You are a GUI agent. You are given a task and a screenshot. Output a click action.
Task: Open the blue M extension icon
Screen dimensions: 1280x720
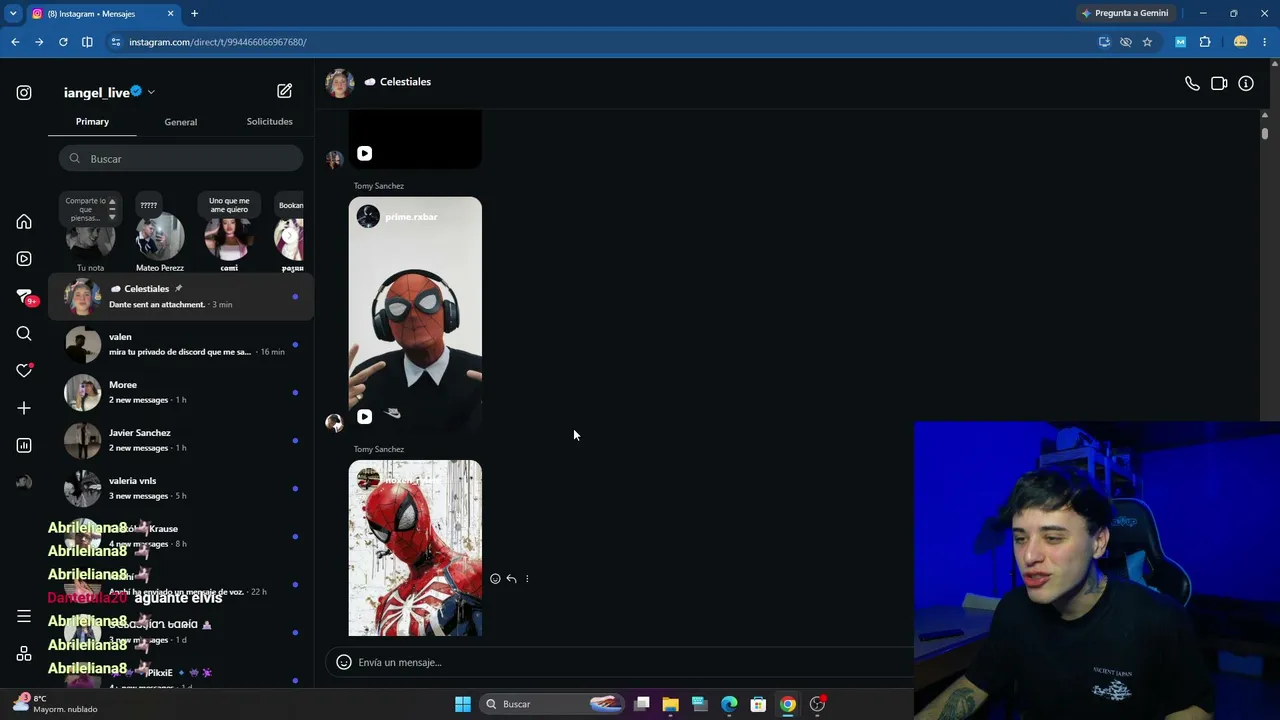pos(1181,42)
